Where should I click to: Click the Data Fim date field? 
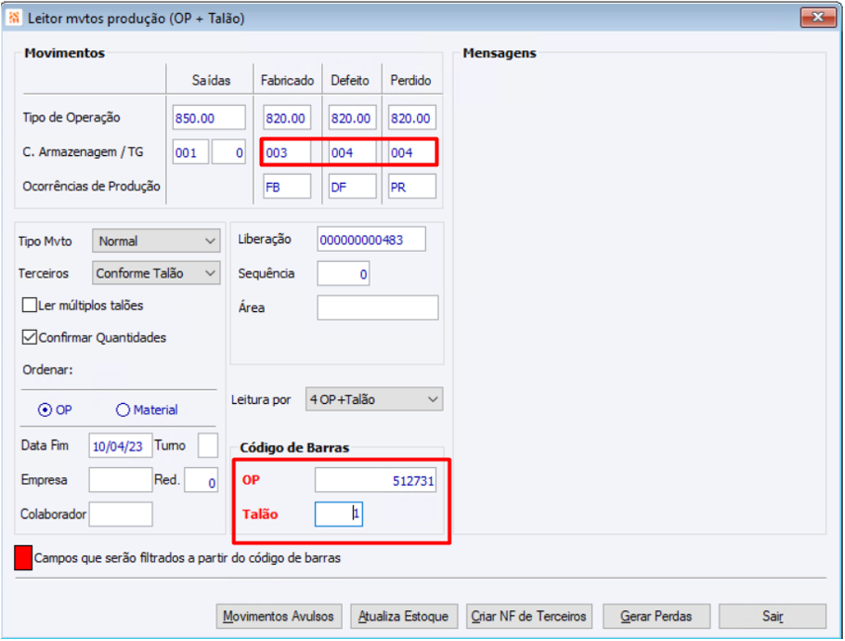[x=120, y=446]
